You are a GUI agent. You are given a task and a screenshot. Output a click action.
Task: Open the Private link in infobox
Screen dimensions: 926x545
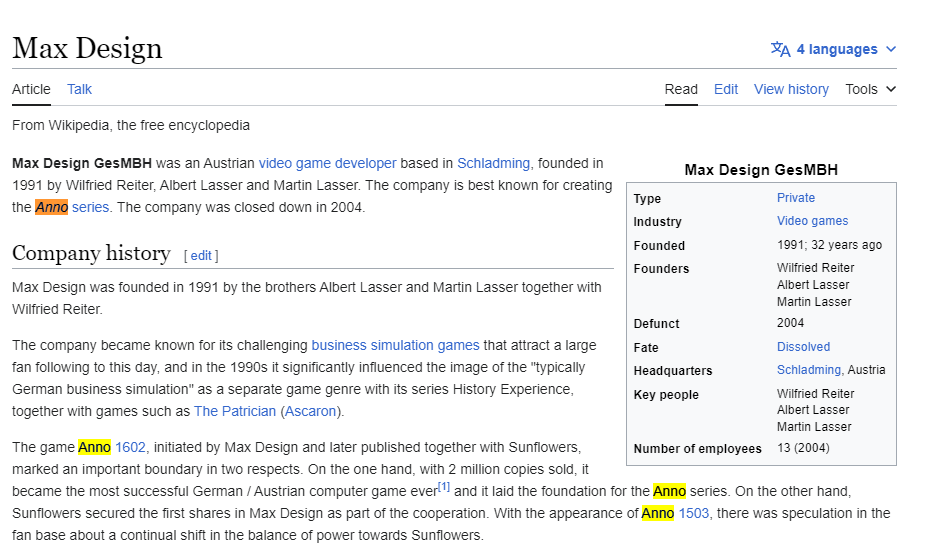pyautogui.click(x=795, y=198)
